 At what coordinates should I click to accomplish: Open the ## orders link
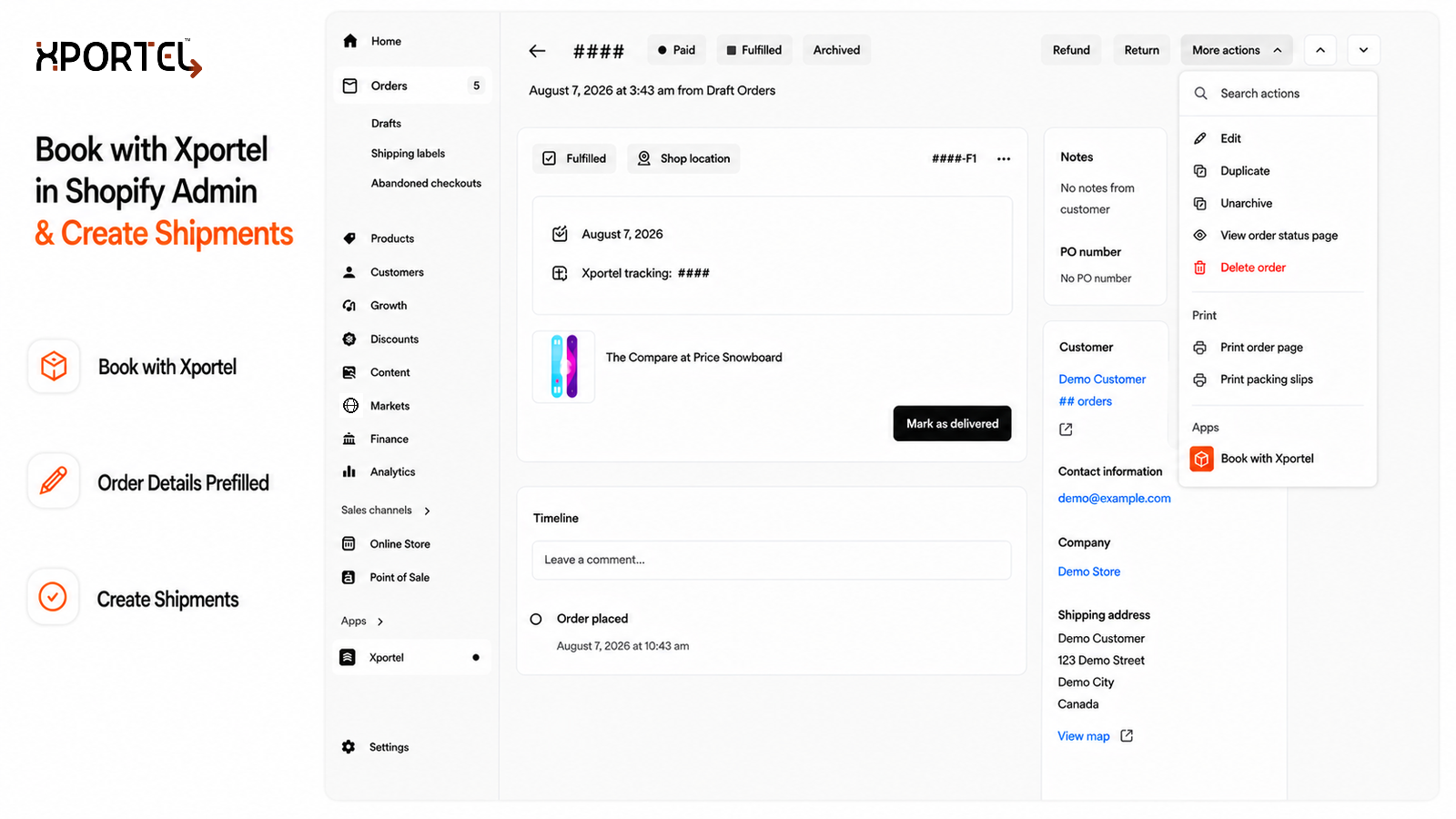[1085, 401]
